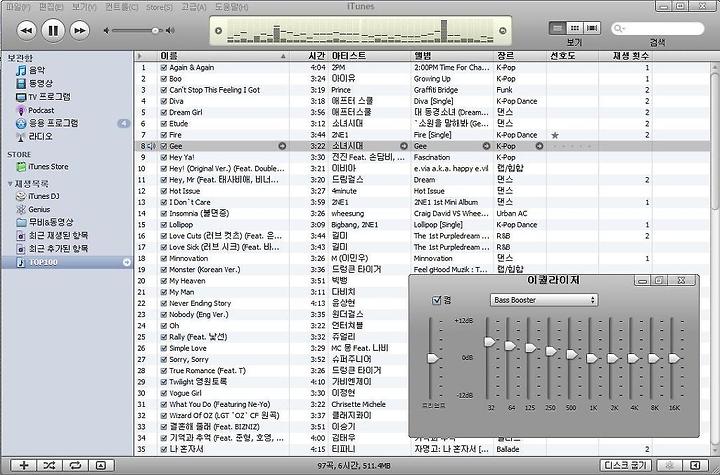Click in the search field
Image resolution: width=720 pixels, height=475 pixels.
pyautogui.click(x=658, y=28)
